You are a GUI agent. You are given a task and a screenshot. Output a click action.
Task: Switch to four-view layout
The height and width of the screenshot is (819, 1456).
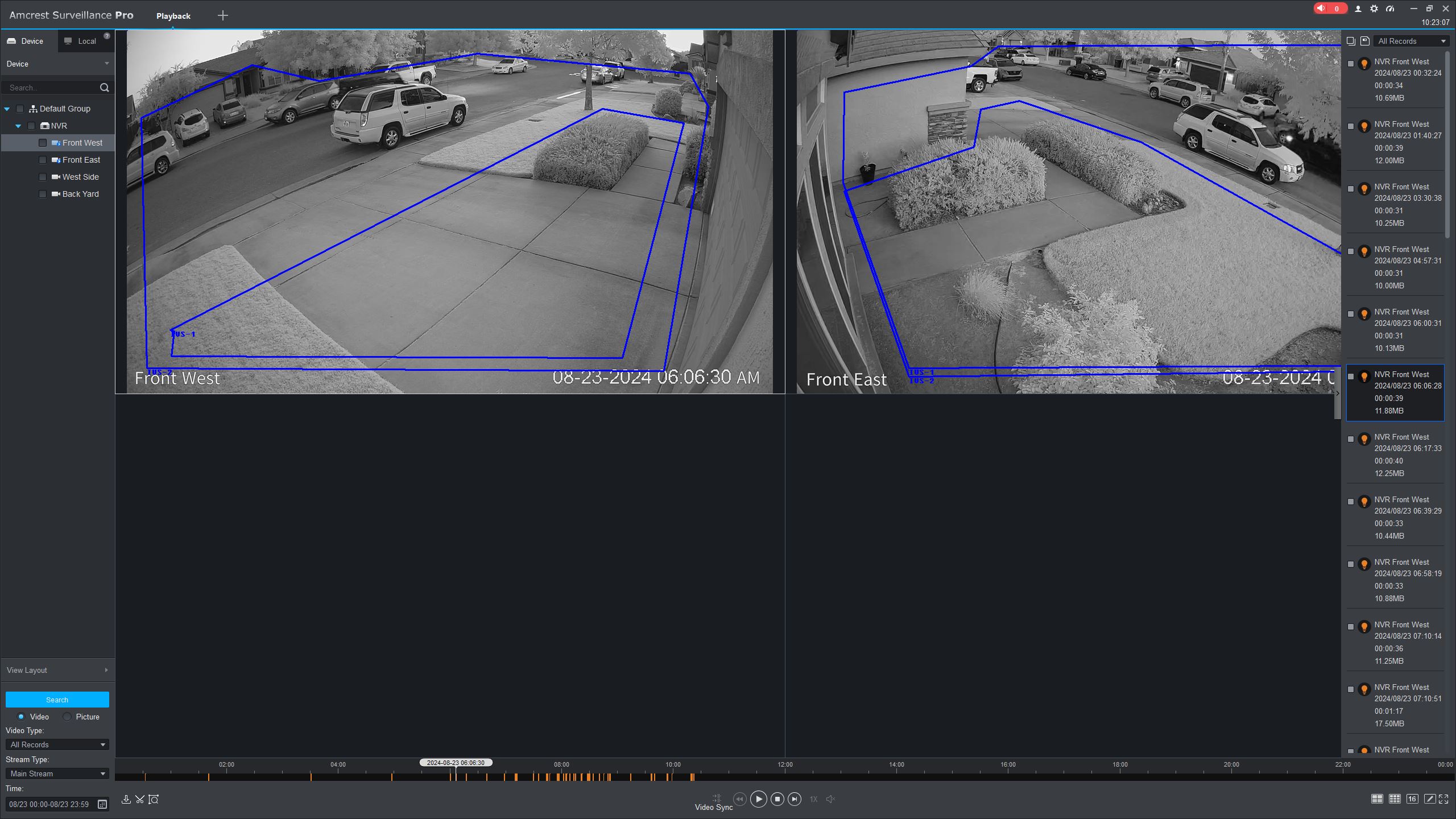tap(1377, 799)
